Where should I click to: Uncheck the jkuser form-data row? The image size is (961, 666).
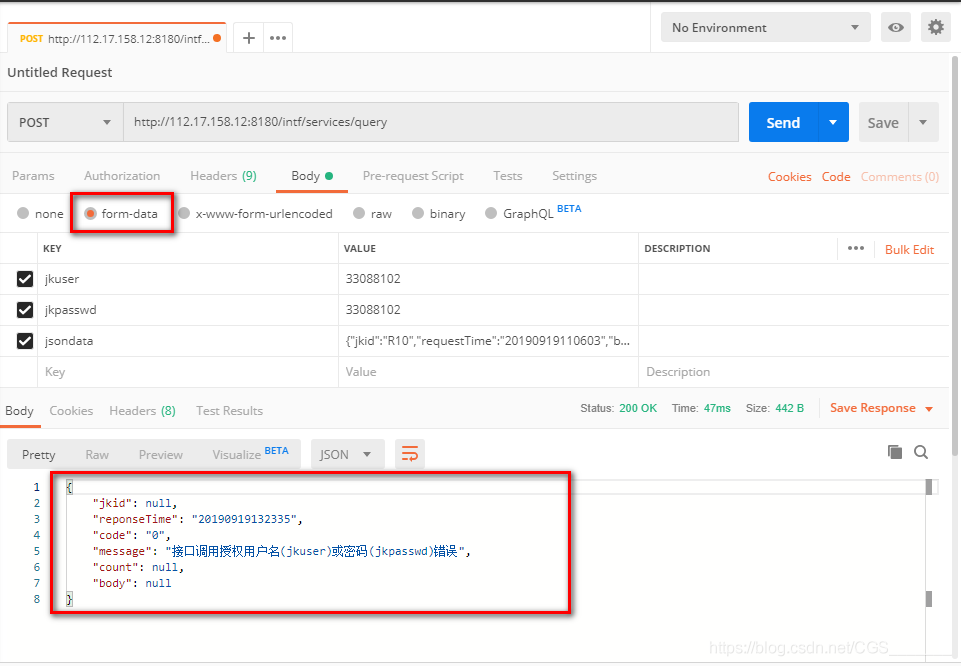coord(24,279)
